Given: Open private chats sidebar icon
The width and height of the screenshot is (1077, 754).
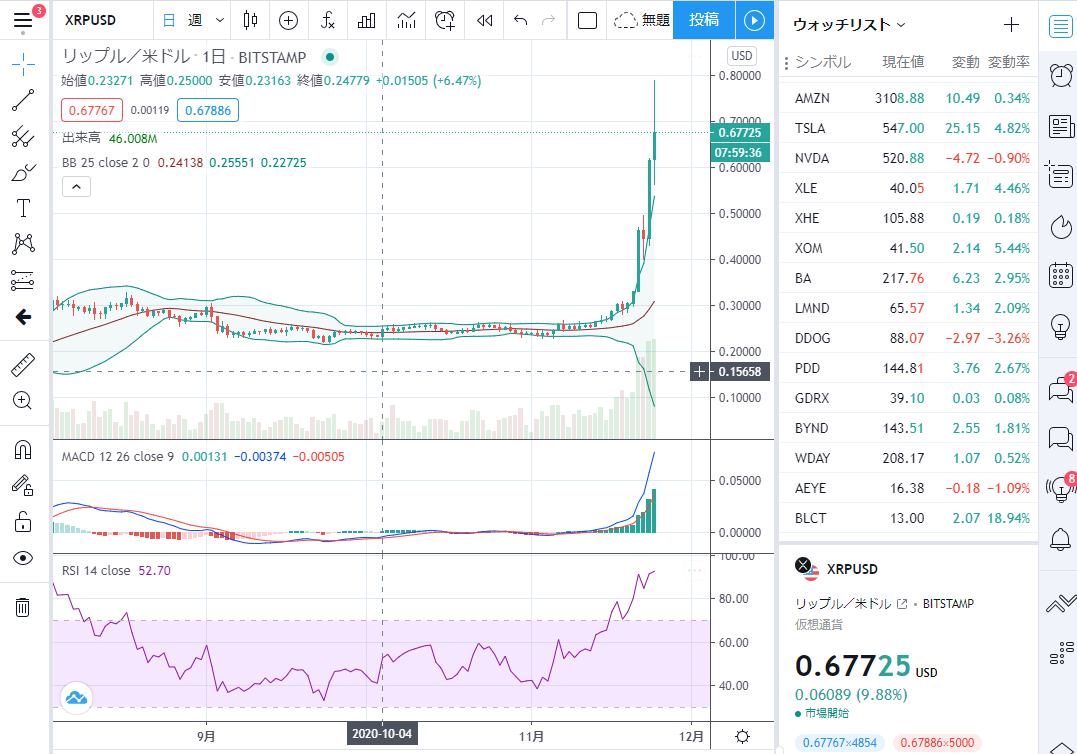Looking at the screenshot, I should point(1061,437).
